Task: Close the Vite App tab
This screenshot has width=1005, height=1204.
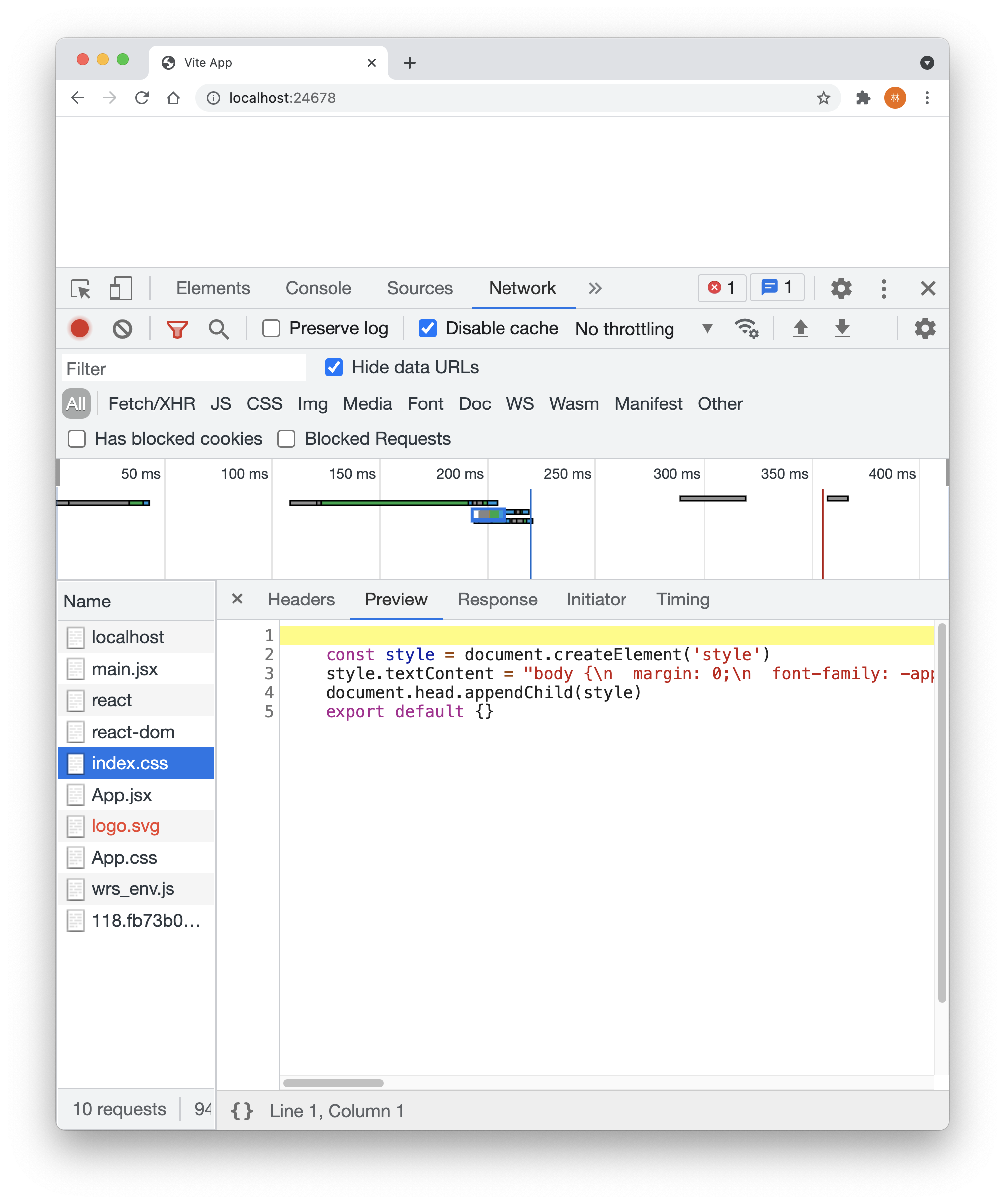Action: pyautogui.click(x=372, y=62)
